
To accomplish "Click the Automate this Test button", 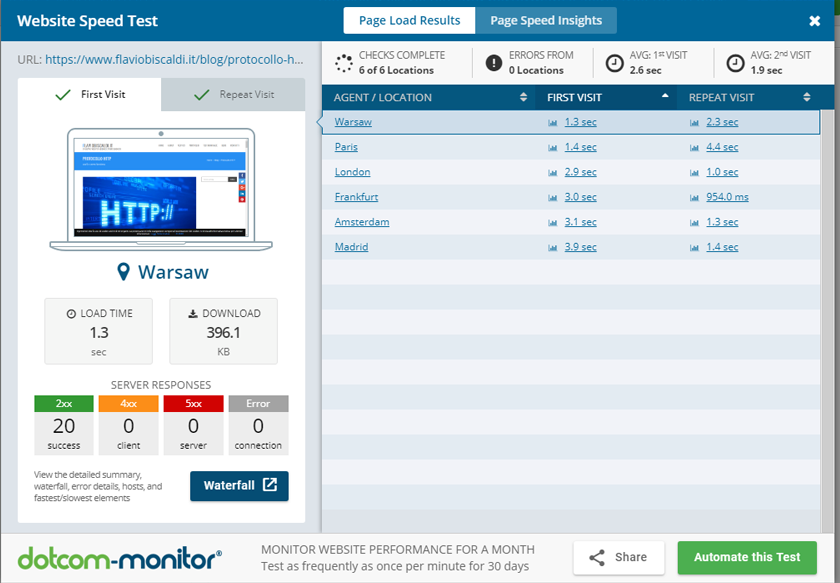I will pyautogui.click(x=747, y=558).
